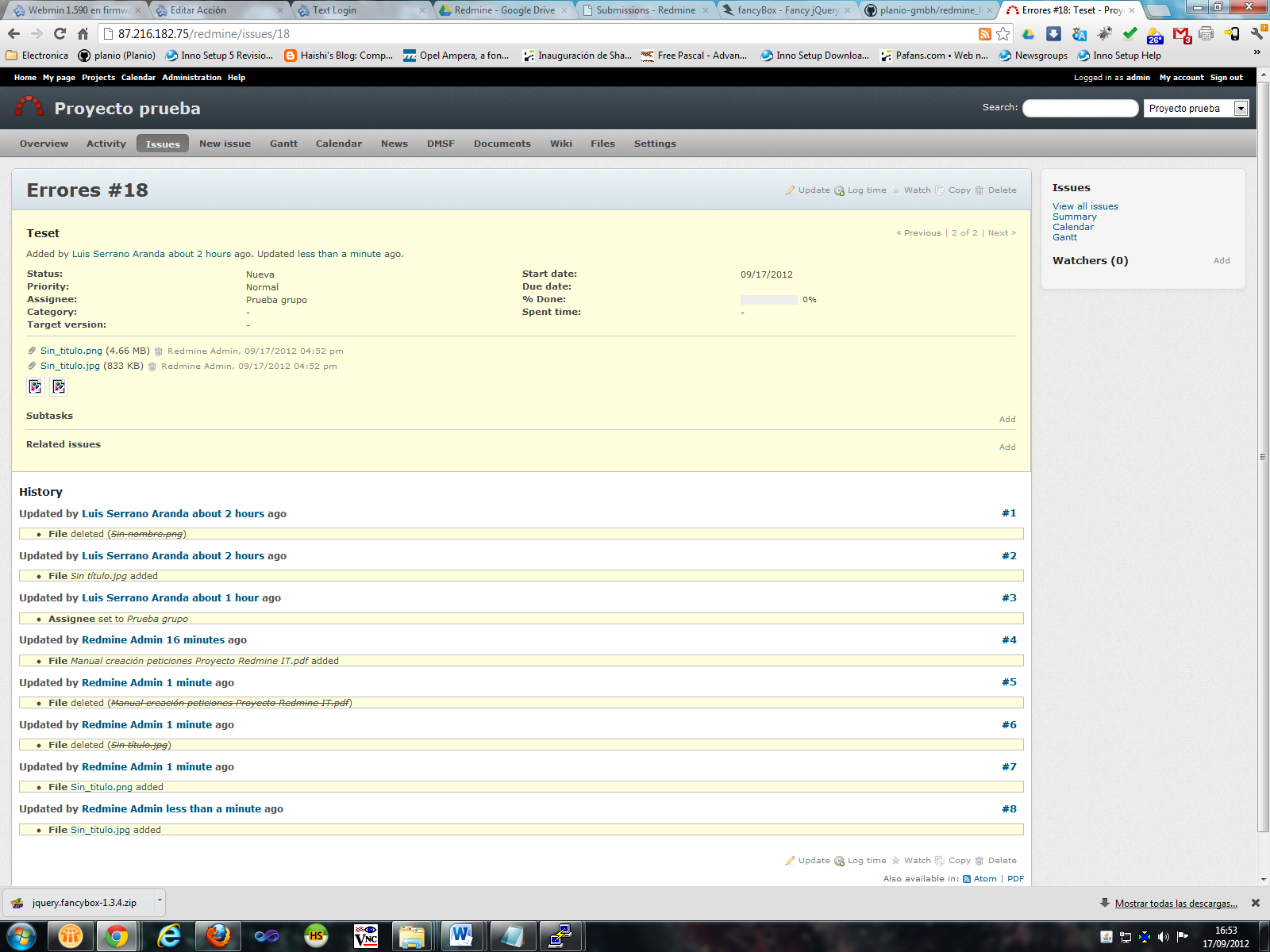The image size is (1270, 952).
Task: Click the % Done progress bar
Action: pos(768,300)
